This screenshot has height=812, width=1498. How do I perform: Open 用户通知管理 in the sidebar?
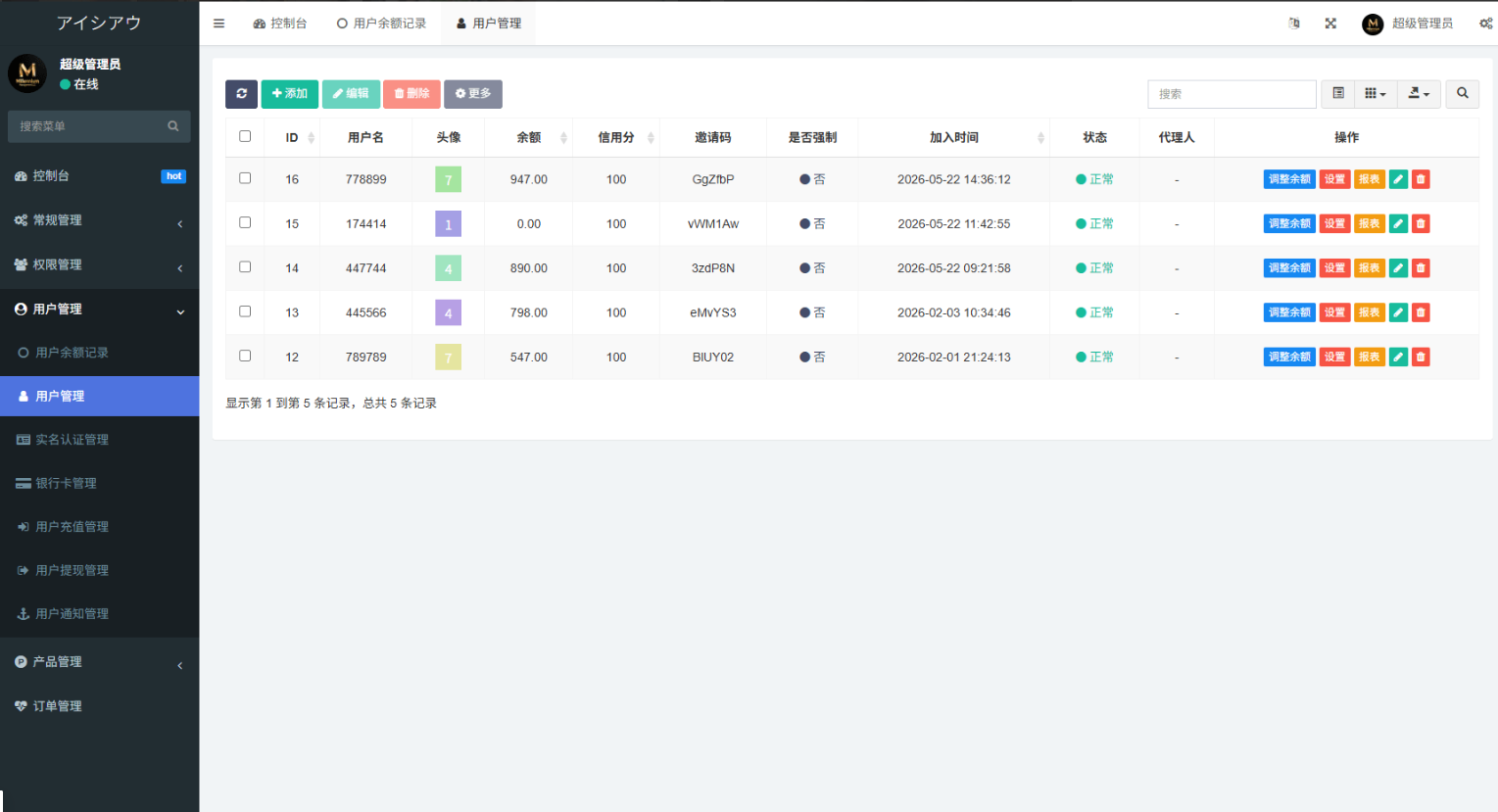pyautogui.click(x=99, y=614)
